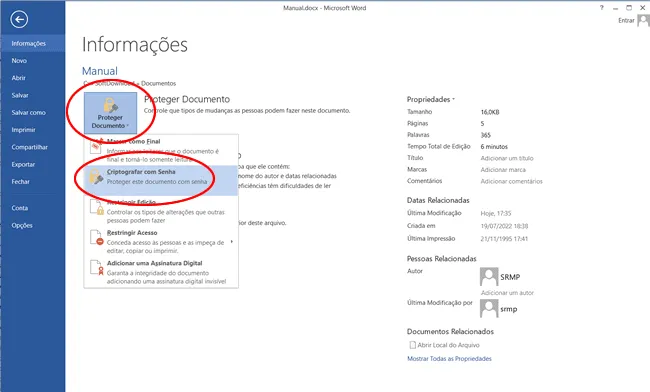Screen dimensions: 650x392
Task: Open the Informações tab in sidebar
Action: point(33,44)
